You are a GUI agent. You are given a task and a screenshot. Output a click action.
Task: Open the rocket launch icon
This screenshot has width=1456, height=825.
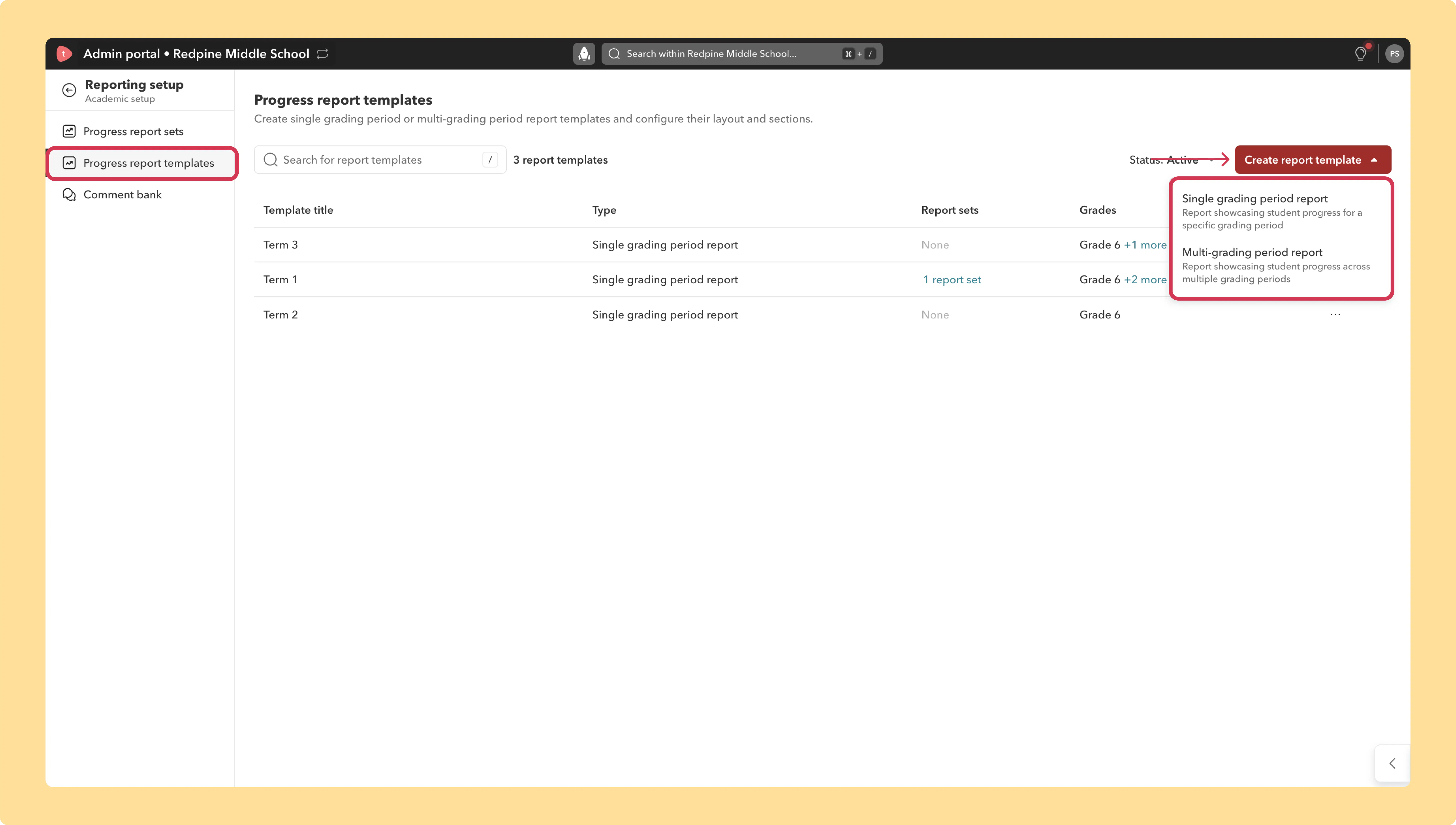[x=584, y=54]
